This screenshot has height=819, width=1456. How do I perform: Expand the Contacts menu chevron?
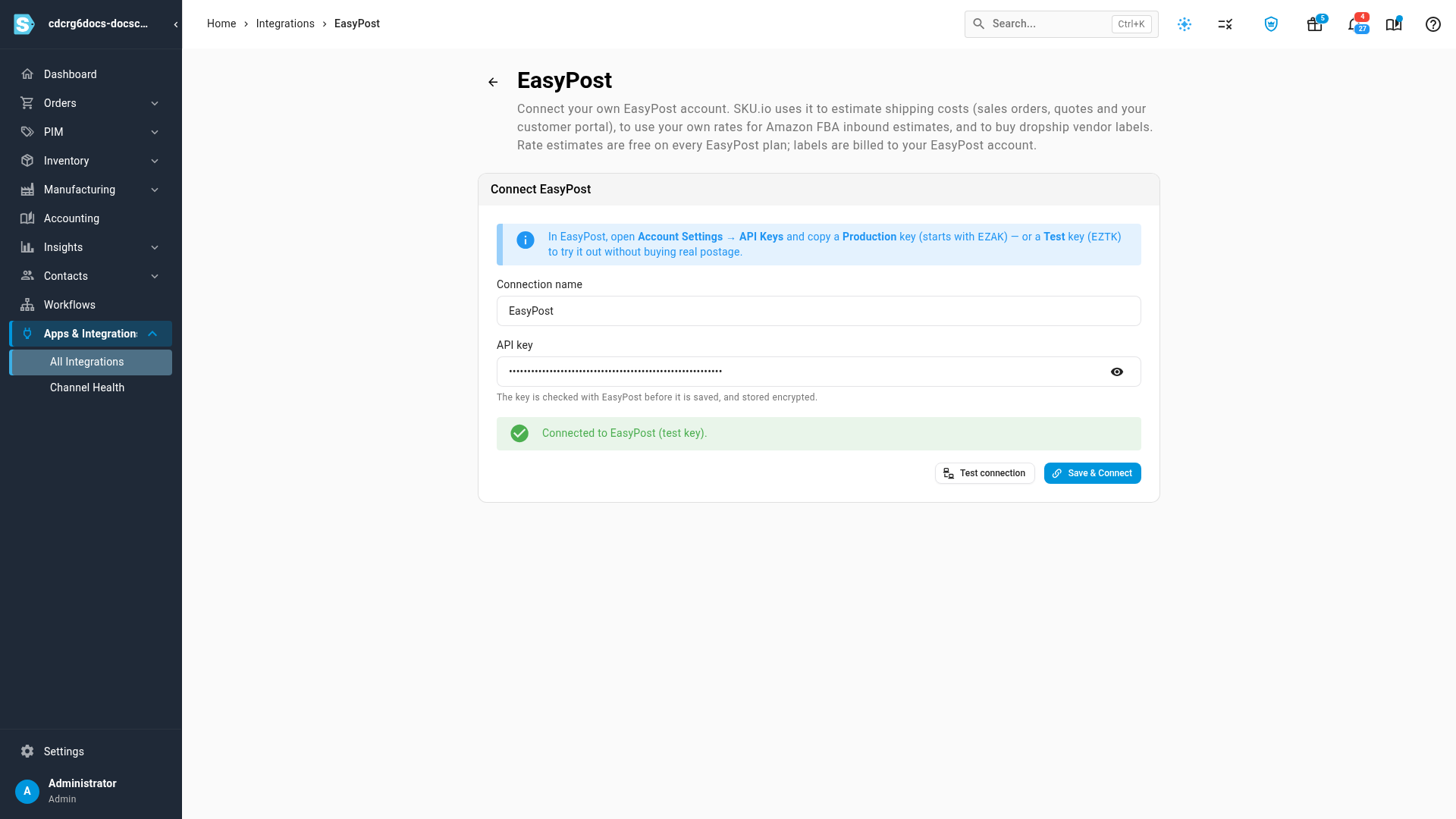click(x=155, y=276)
